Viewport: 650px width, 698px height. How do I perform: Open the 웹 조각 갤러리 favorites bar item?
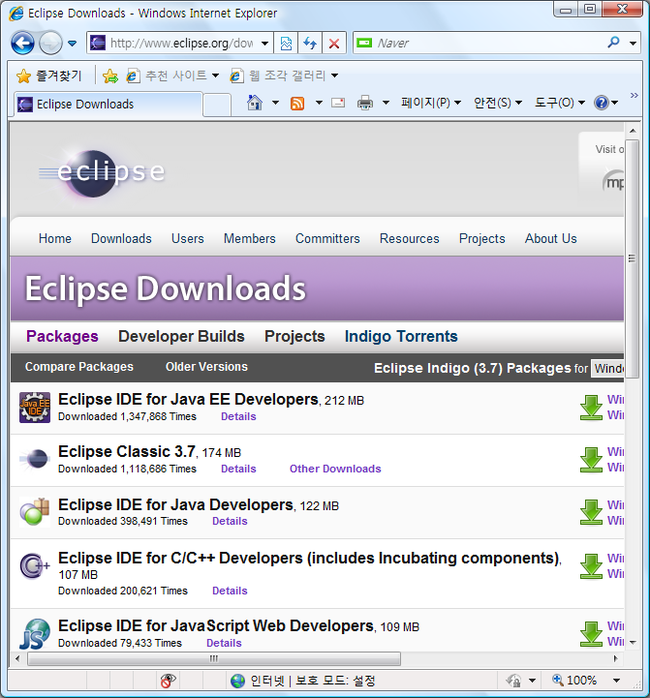[284, 76]
